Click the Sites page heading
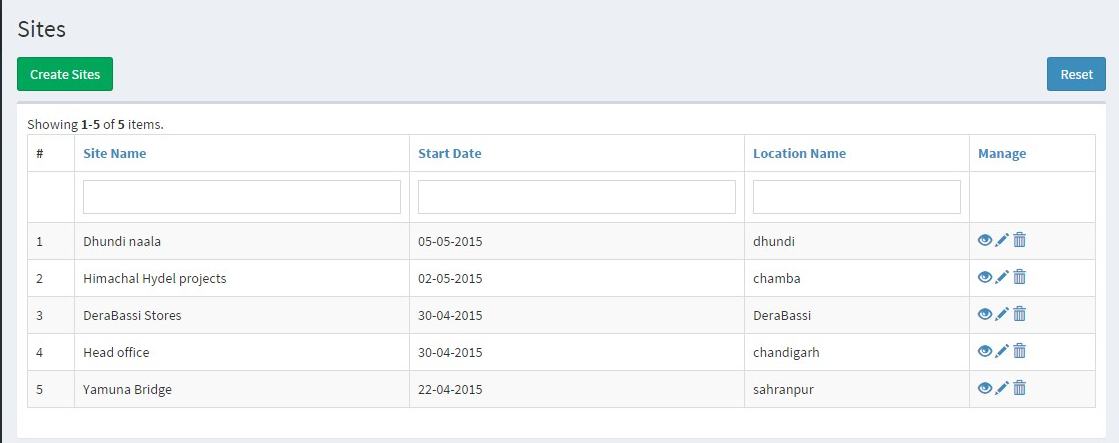1119x443 pixels. (x=41, y=29)
